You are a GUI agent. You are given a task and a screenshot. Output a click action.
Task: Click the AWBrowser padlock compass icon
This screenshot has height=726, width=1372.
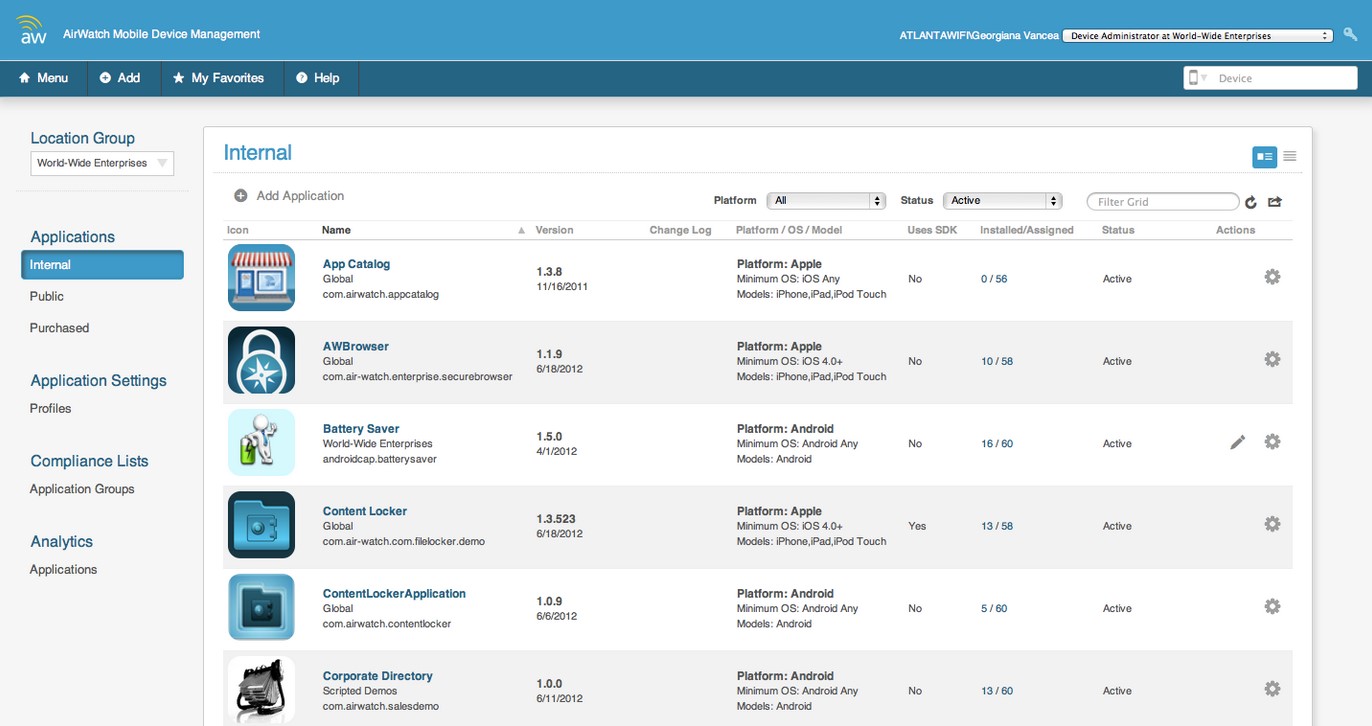pyautogui.click(x=261, y=360)
